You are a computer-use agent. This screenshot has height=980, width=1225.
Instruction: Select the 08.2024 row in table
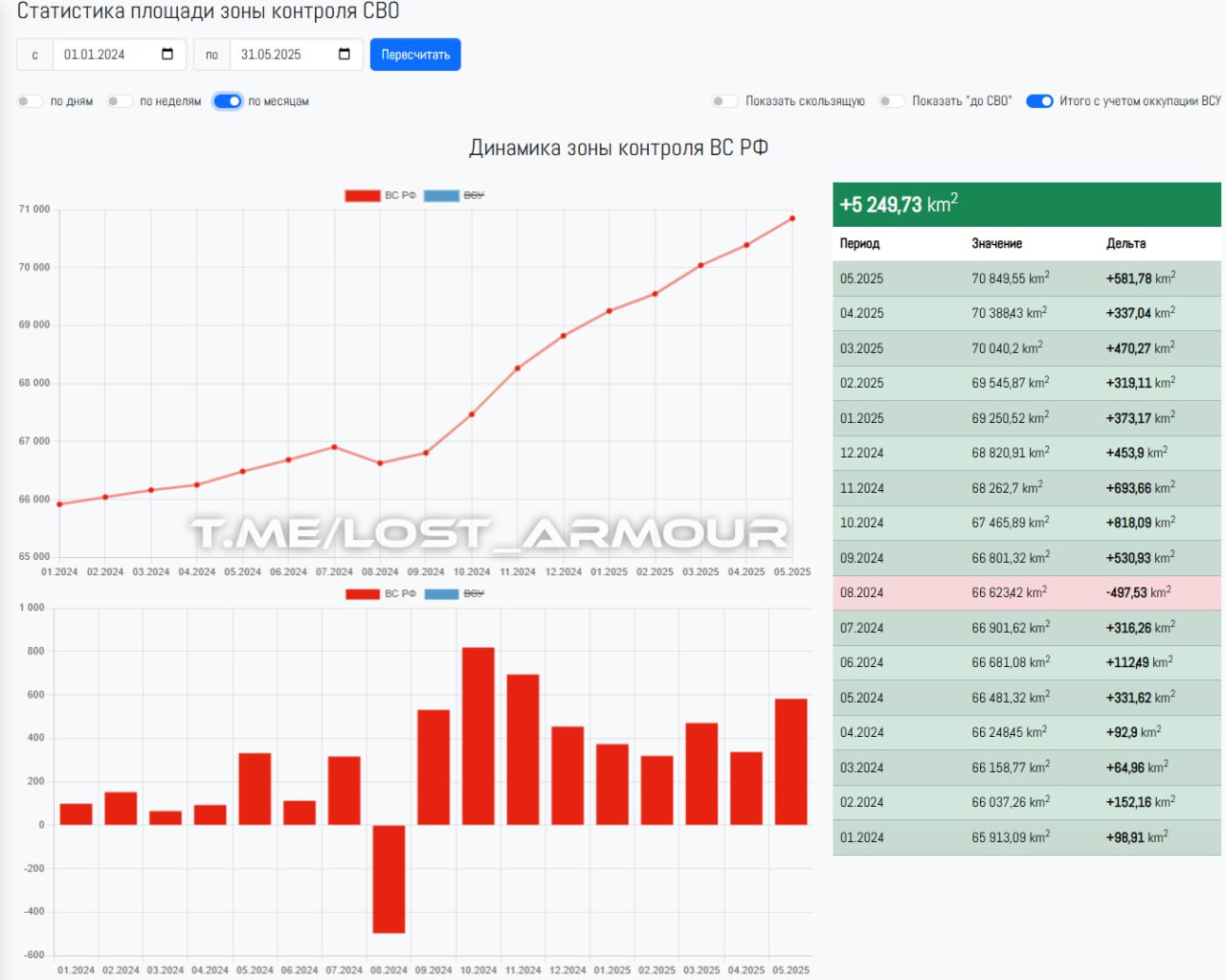1026,592
